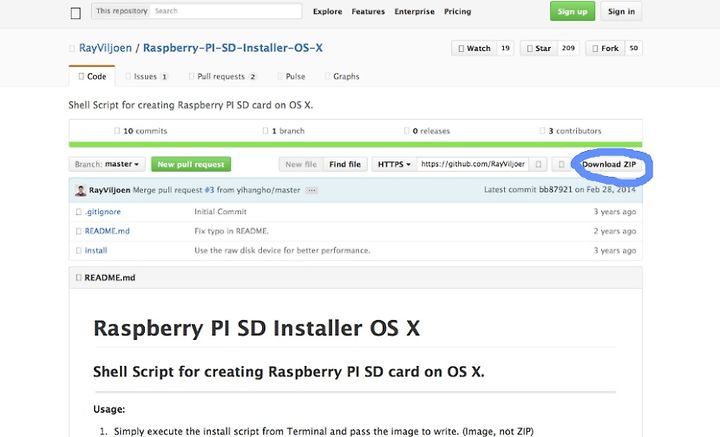Expand the commit message ellipsis

point(311,190)
